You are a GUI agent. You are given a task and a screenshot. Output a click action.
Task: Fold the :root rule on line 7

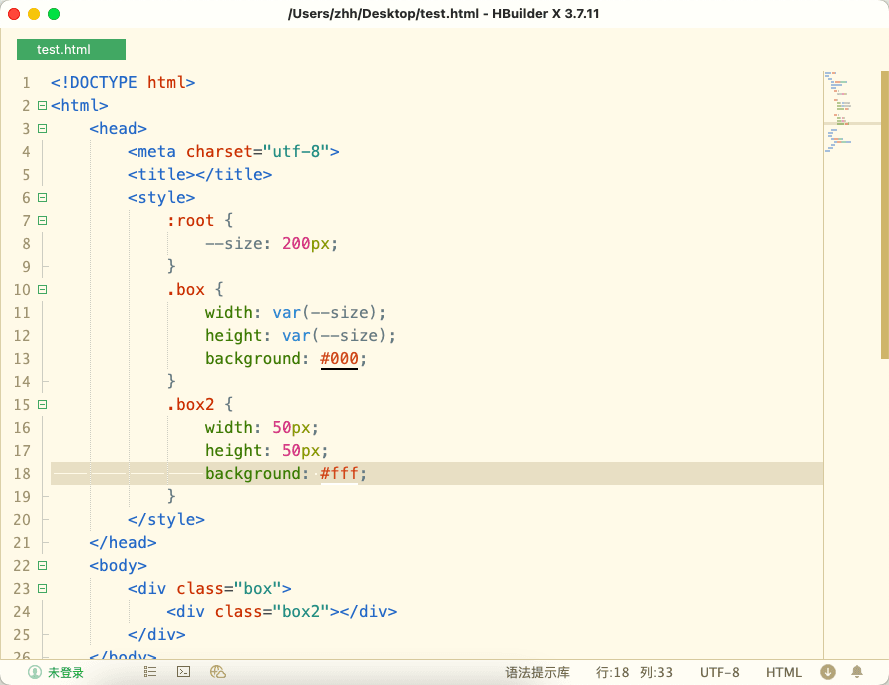tap(42, 221)
